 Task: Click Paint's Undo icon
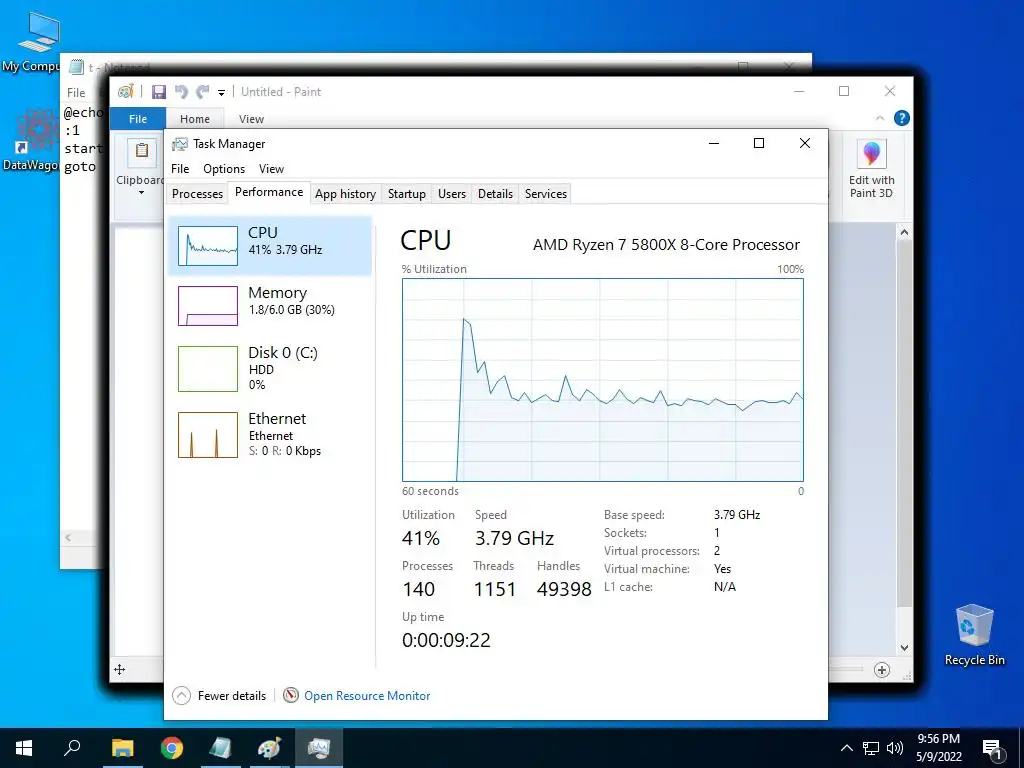coord(181,92)
